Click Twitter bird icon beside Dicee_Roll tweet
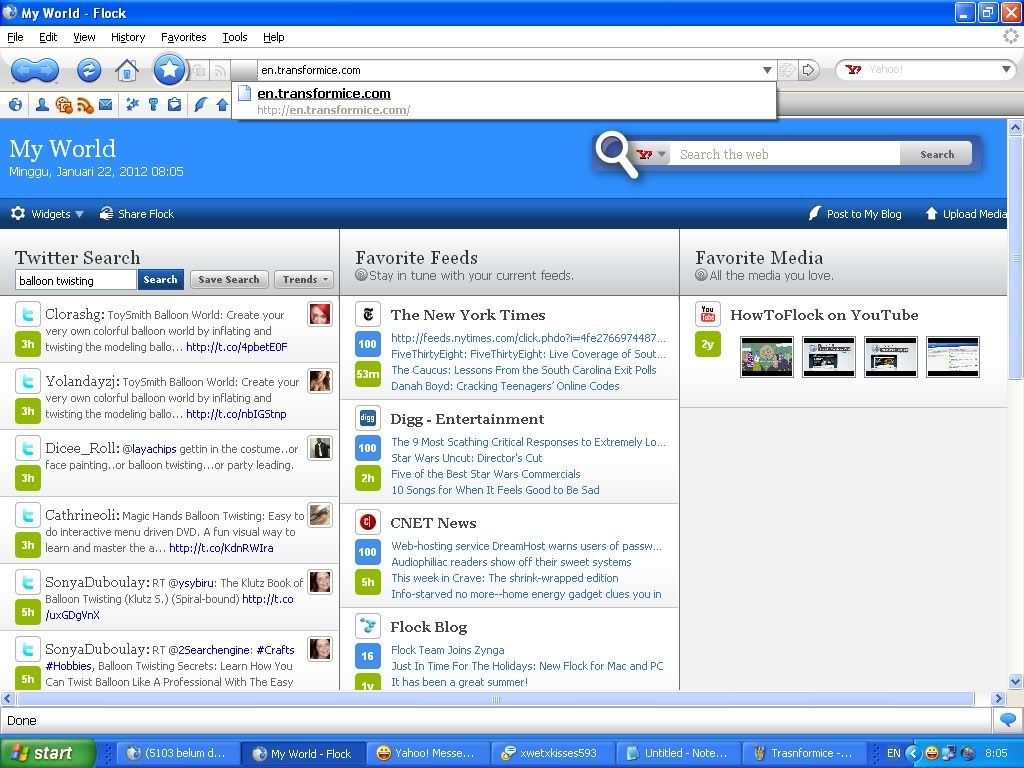The width and height of the screenshot is (1024, 768). pos(28,448)
